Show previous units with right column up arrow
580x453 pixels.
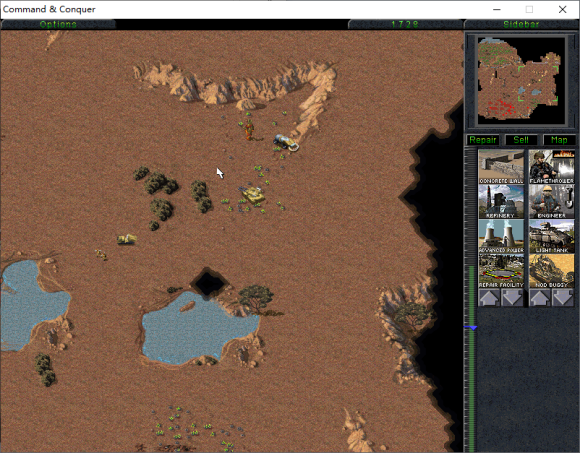coord(540,298)
